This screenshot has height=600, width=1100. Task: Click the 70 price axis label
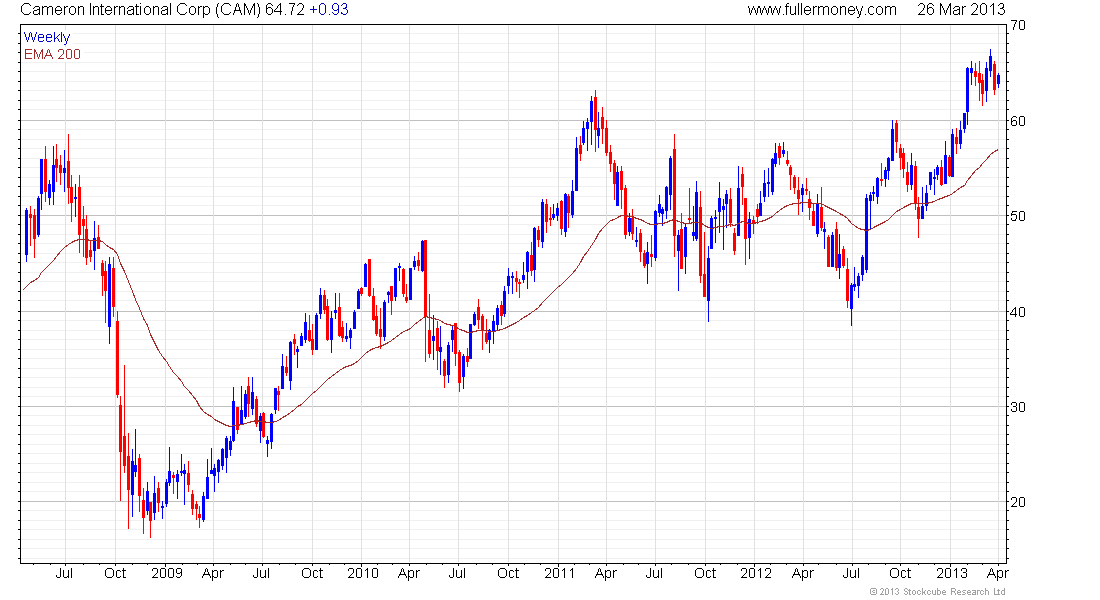1017,26
